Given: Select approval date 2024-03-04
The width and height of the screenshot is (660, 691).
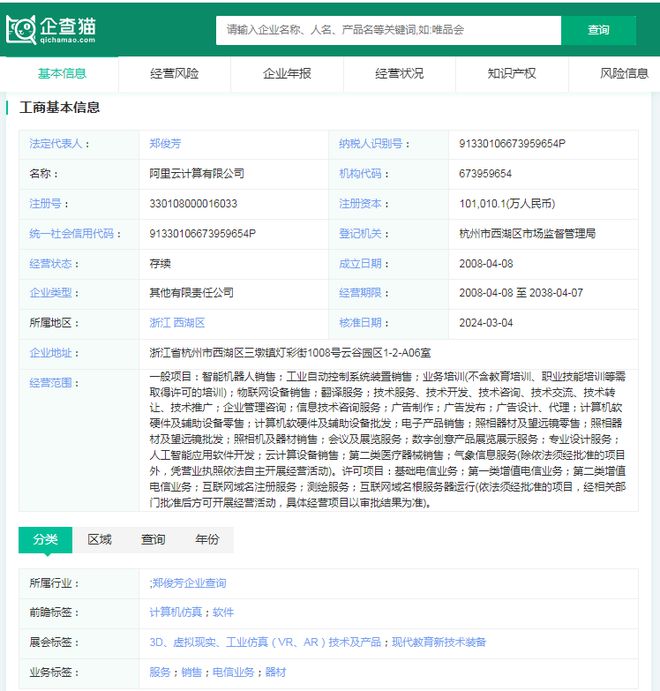Looking at the screenshot, I should coord(486,323).
